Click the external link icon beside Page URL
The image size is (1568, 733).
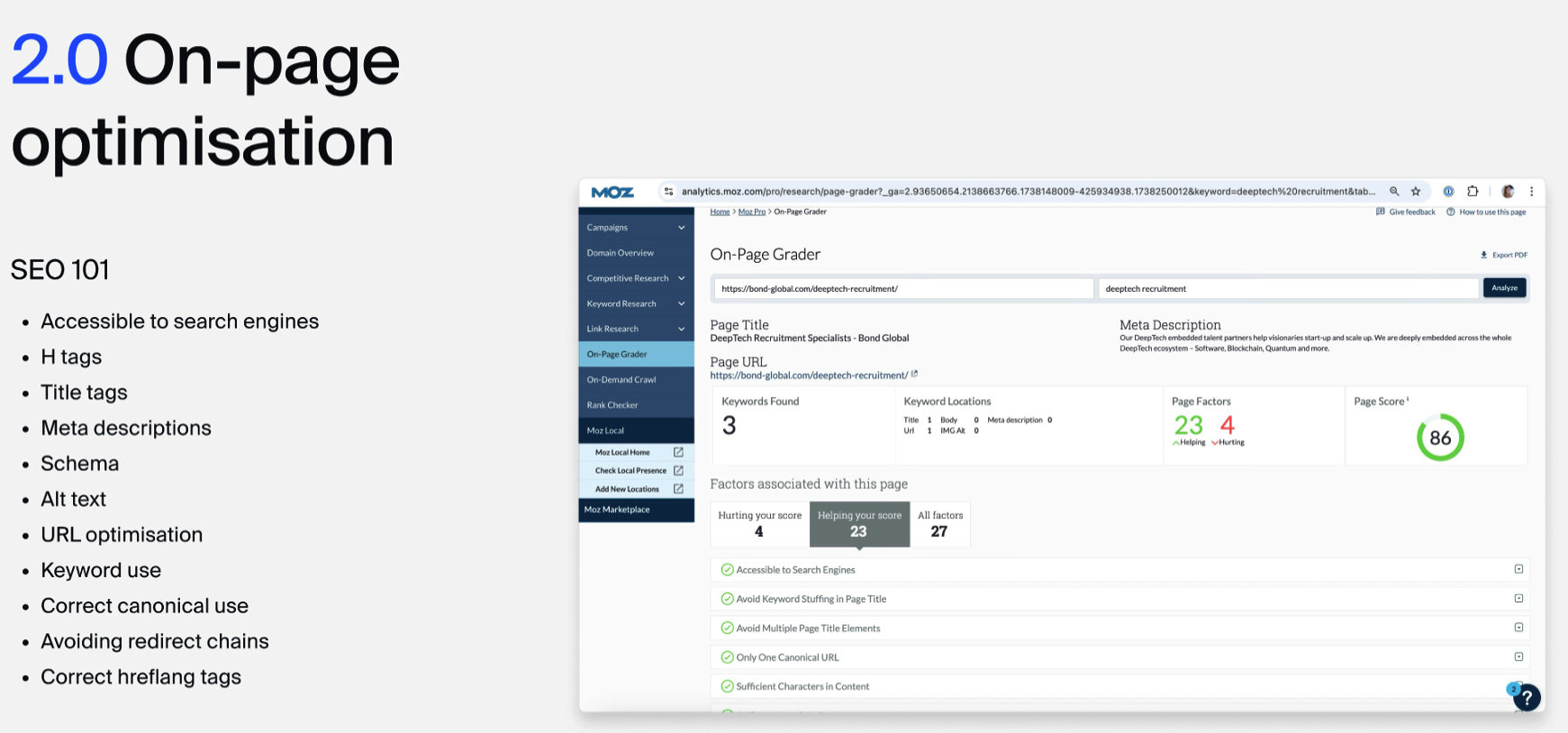click(914, 375)
